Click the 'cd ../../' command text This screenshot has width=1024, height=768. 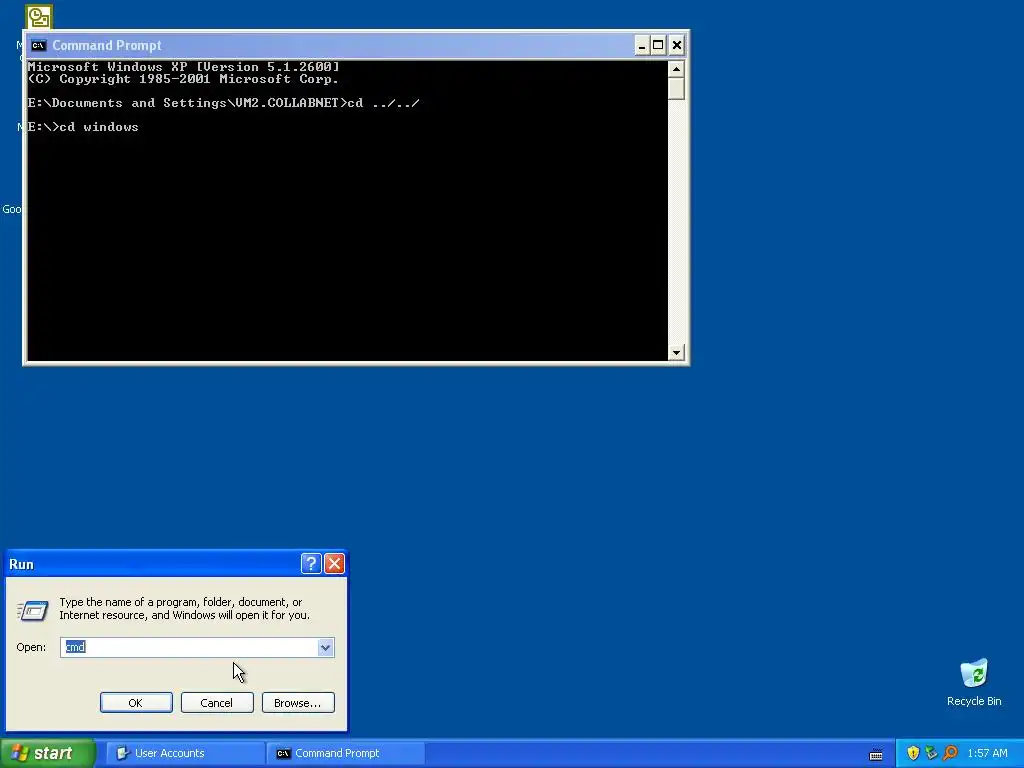coord(383,103)
